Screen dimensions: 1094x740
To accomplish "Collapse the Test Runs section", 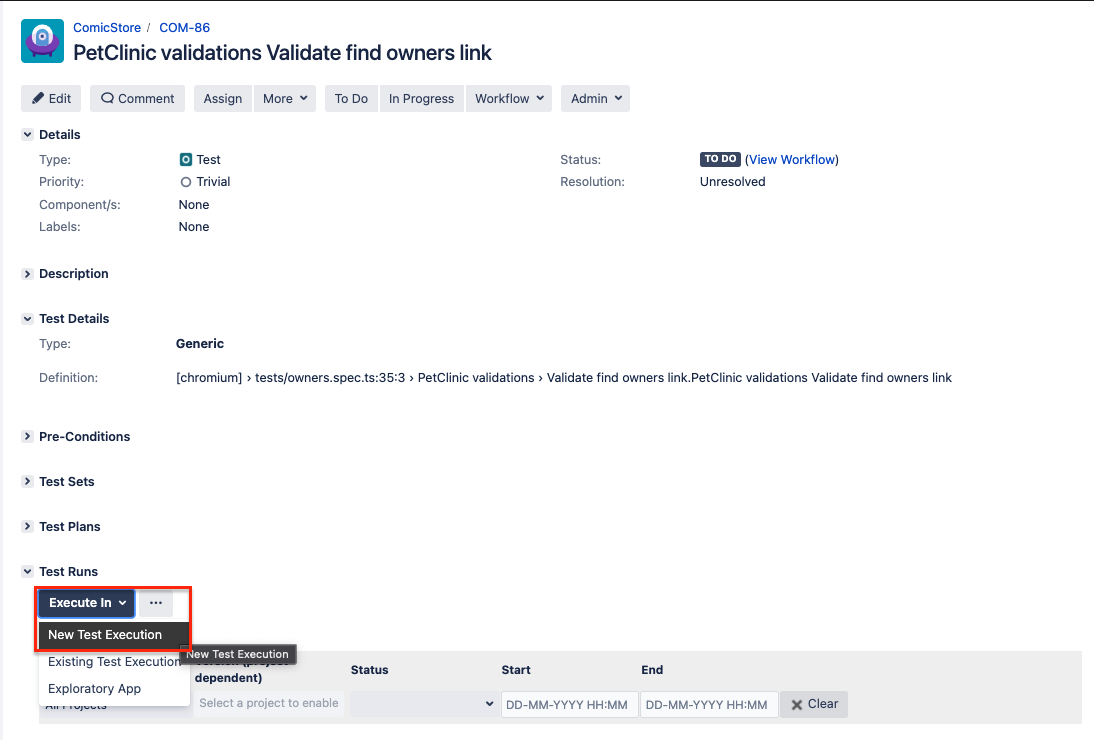I will [27, 571].
